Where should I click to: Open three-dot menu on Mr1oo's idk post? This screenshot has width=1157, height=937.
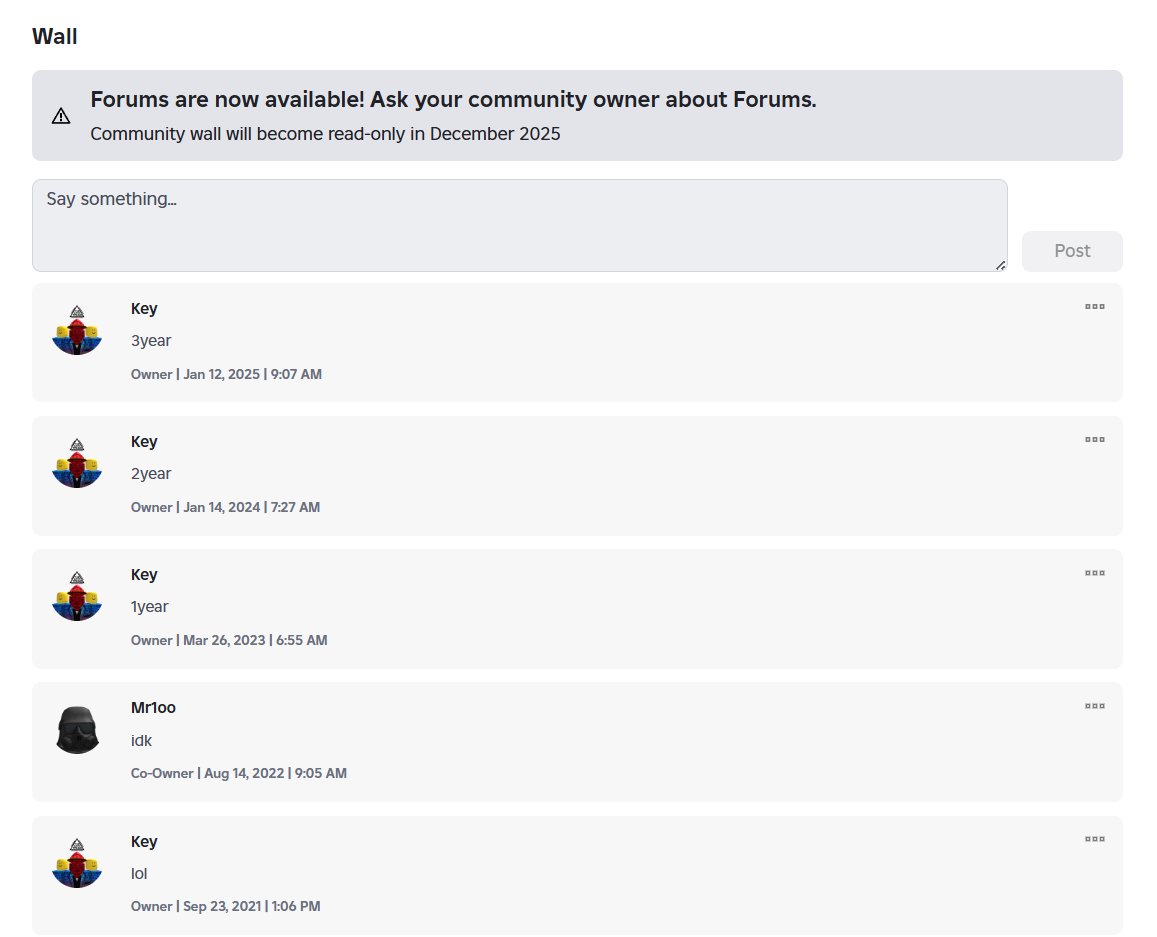click(x=1094, y=706)
